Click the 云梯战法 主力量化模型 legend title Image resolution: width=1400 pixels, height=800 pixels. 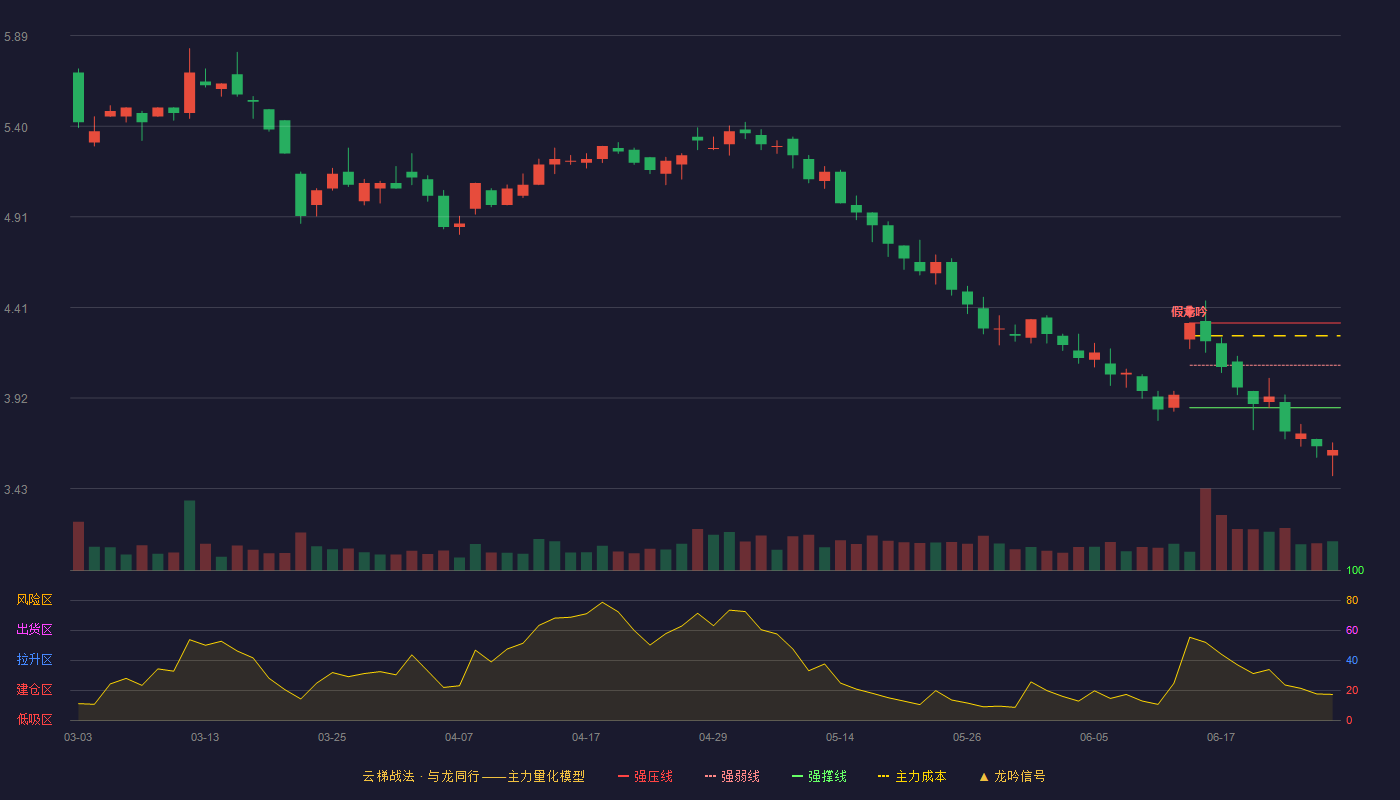coord(473,776)
